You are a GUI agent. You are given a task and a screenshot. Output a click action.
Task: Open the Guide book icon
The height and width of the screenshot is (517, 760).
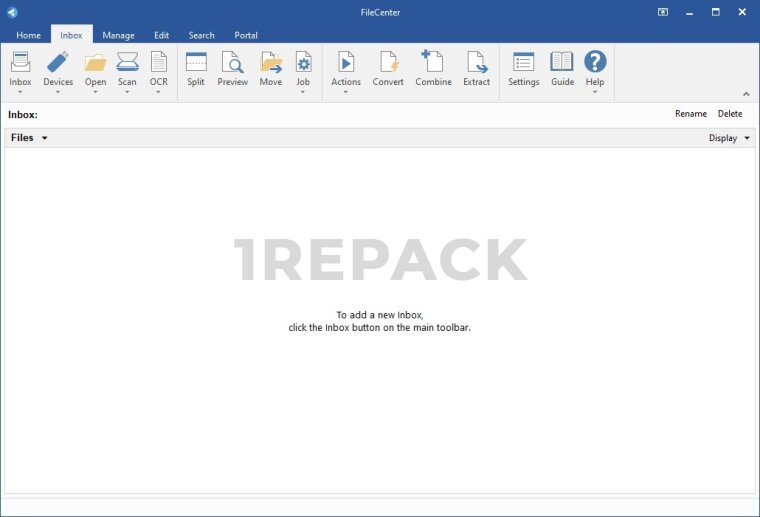tap(562, 63)
